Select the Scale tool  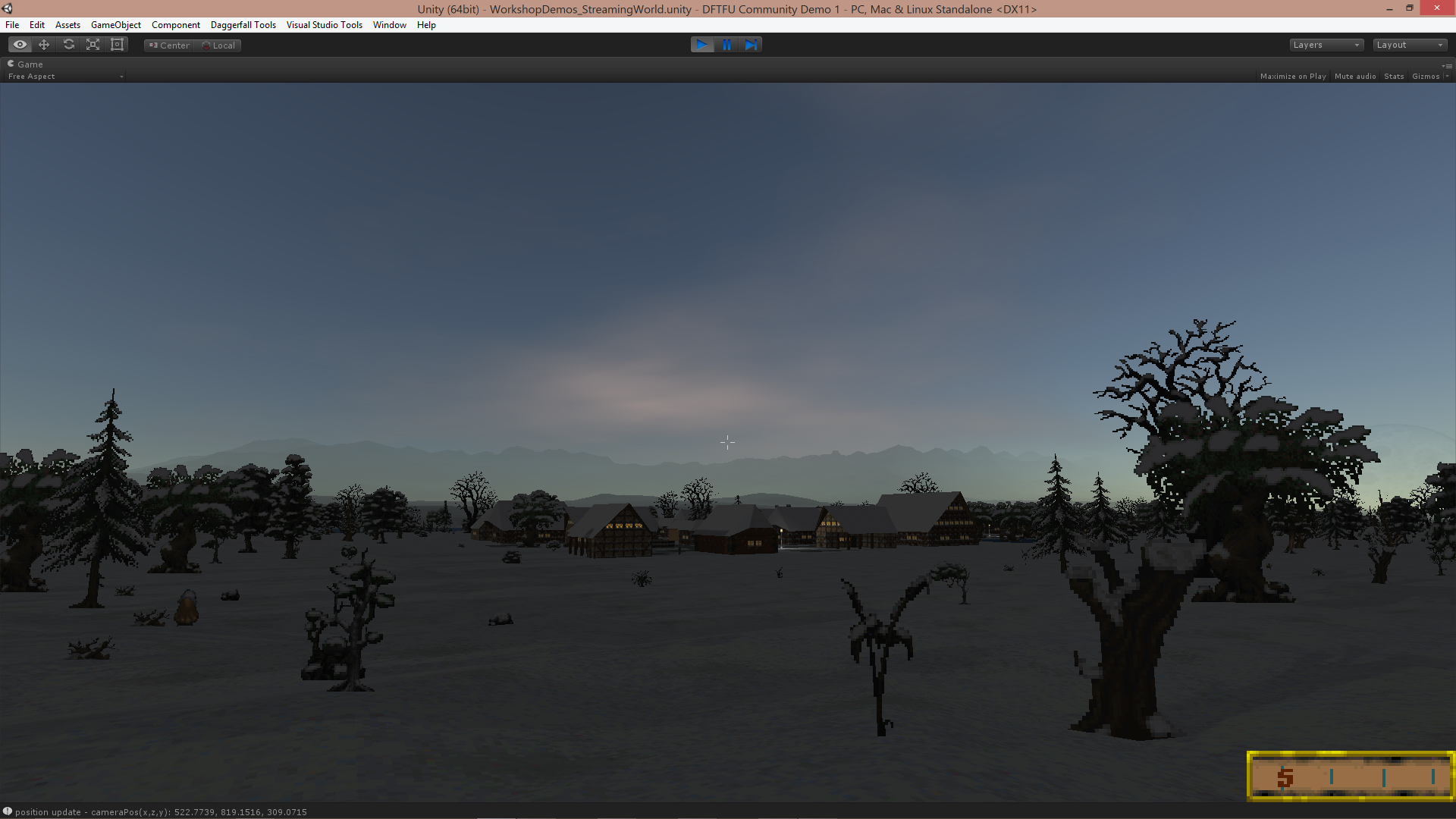click(93, 44)
